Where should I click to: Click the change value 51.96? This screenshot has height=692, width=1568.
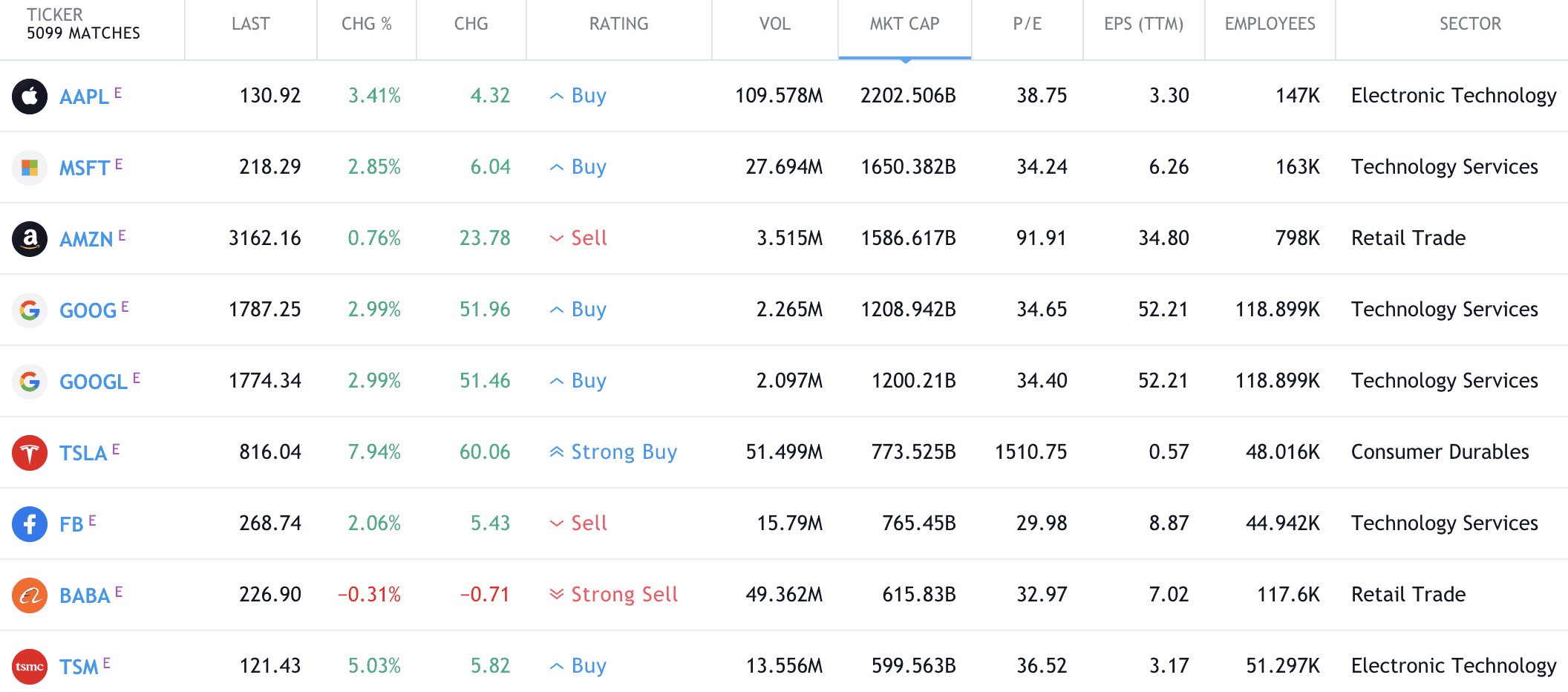coord(485,310)
